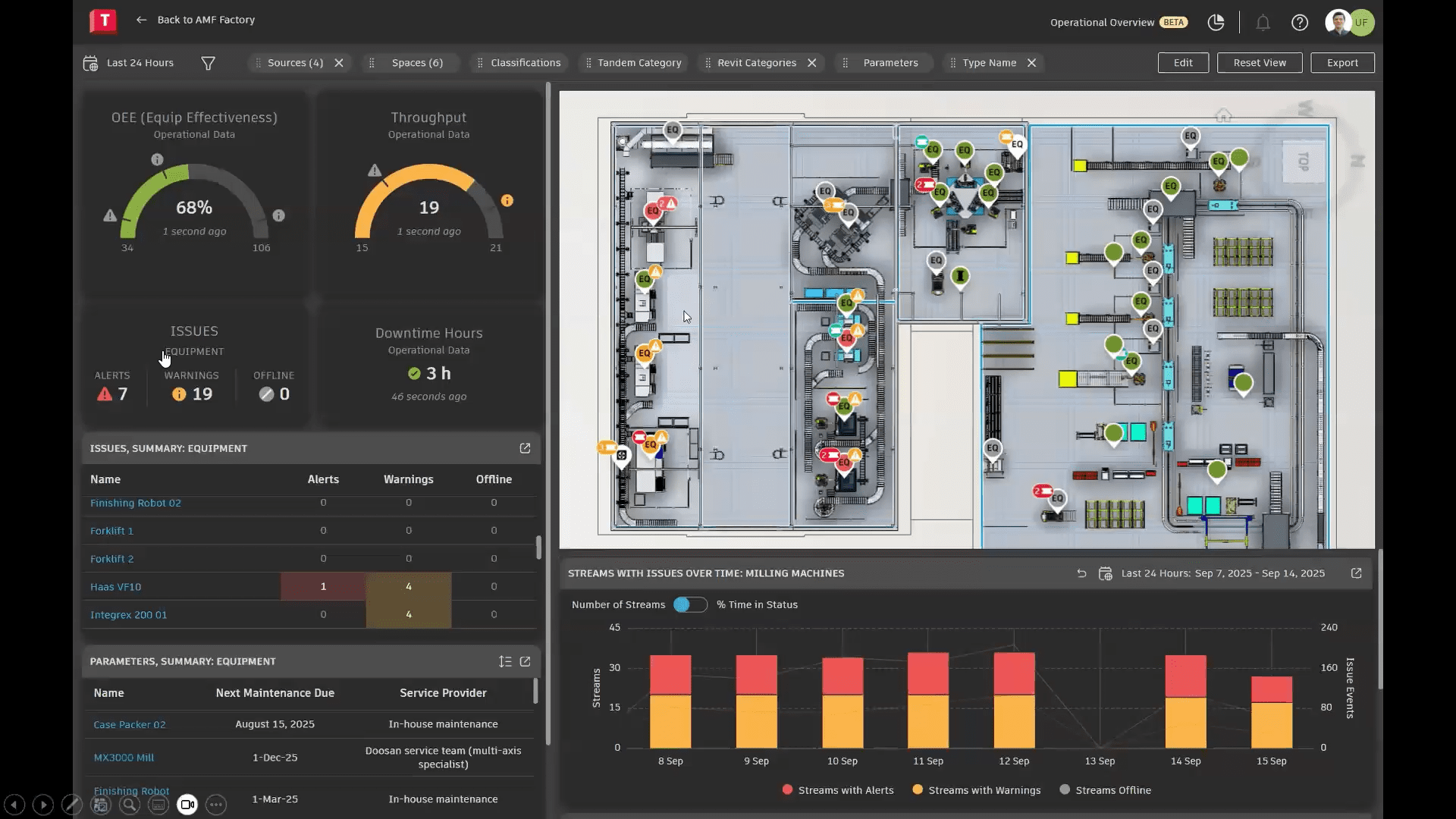Screen dimensions: 1456x819
Task: Click the presentation pen tool icon
Action: pyautogui.click(x=72, y=805)
